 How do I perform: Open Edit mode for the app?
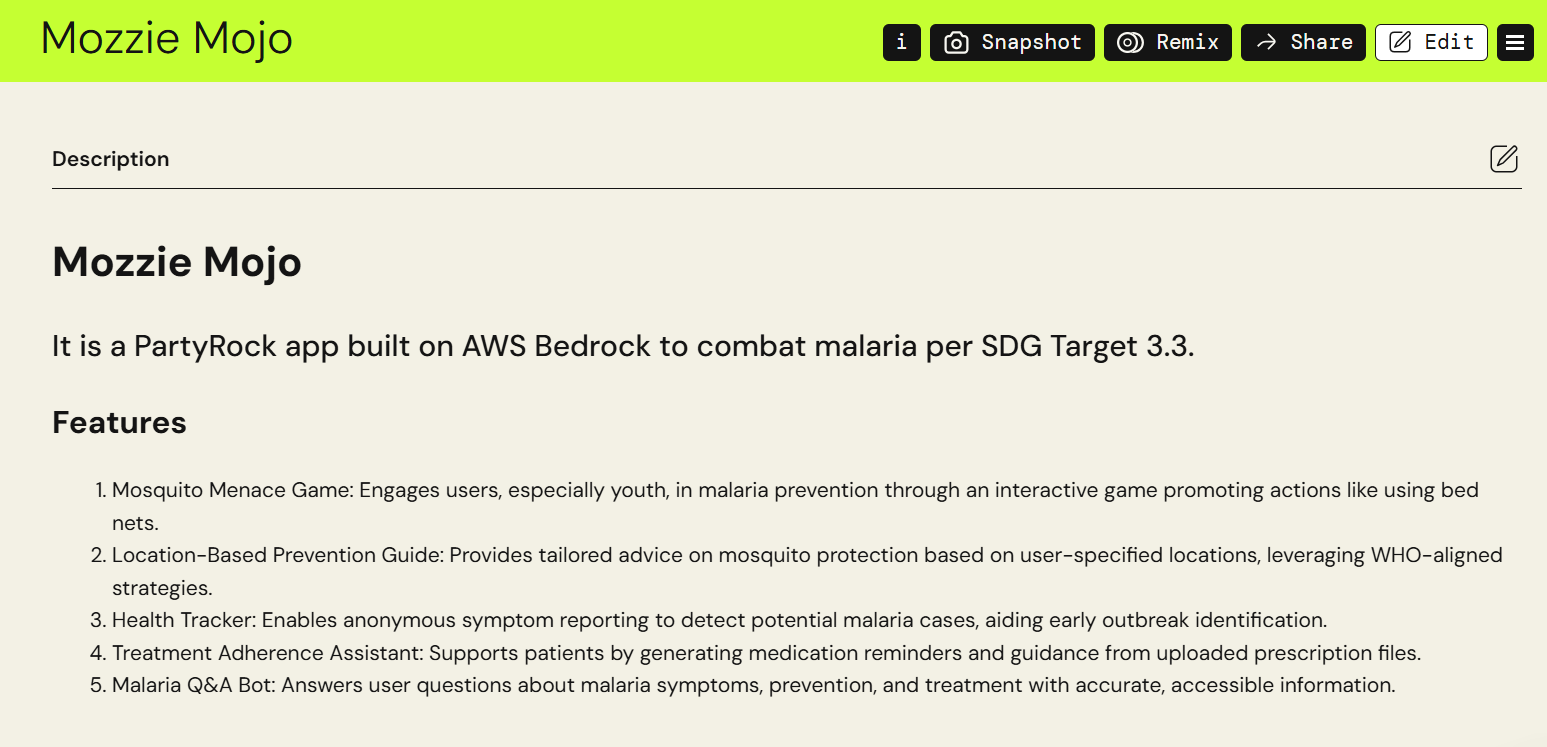point(1431,42)
